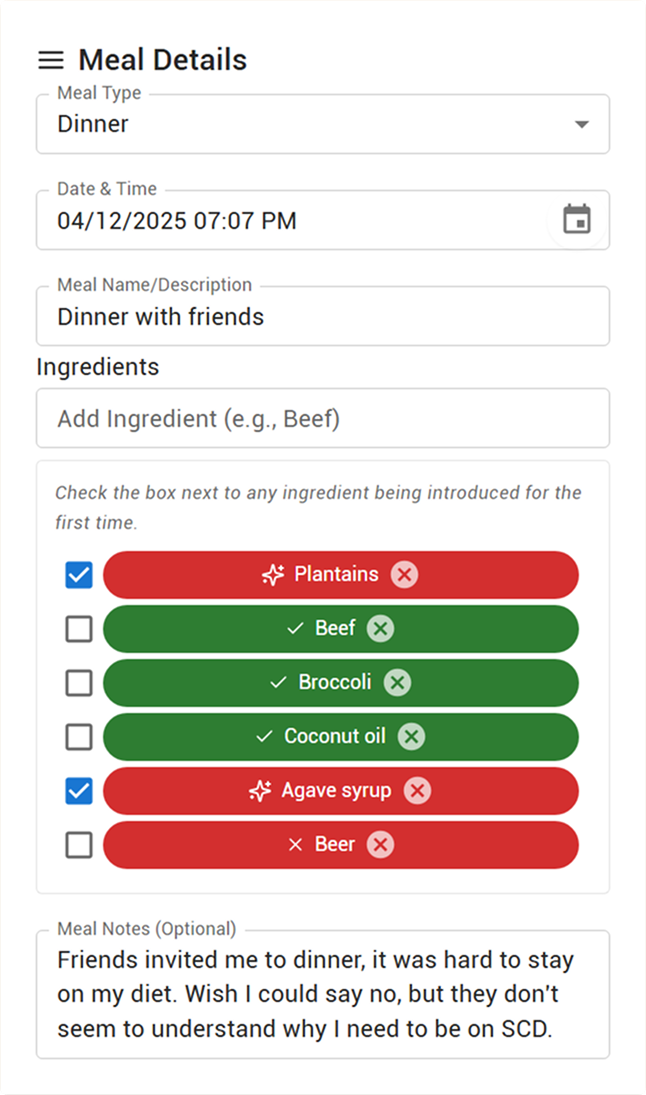Uncheck the Agave syrup checkbox
The width and height of the screenshot is (646, 1095).
point(79,791)
